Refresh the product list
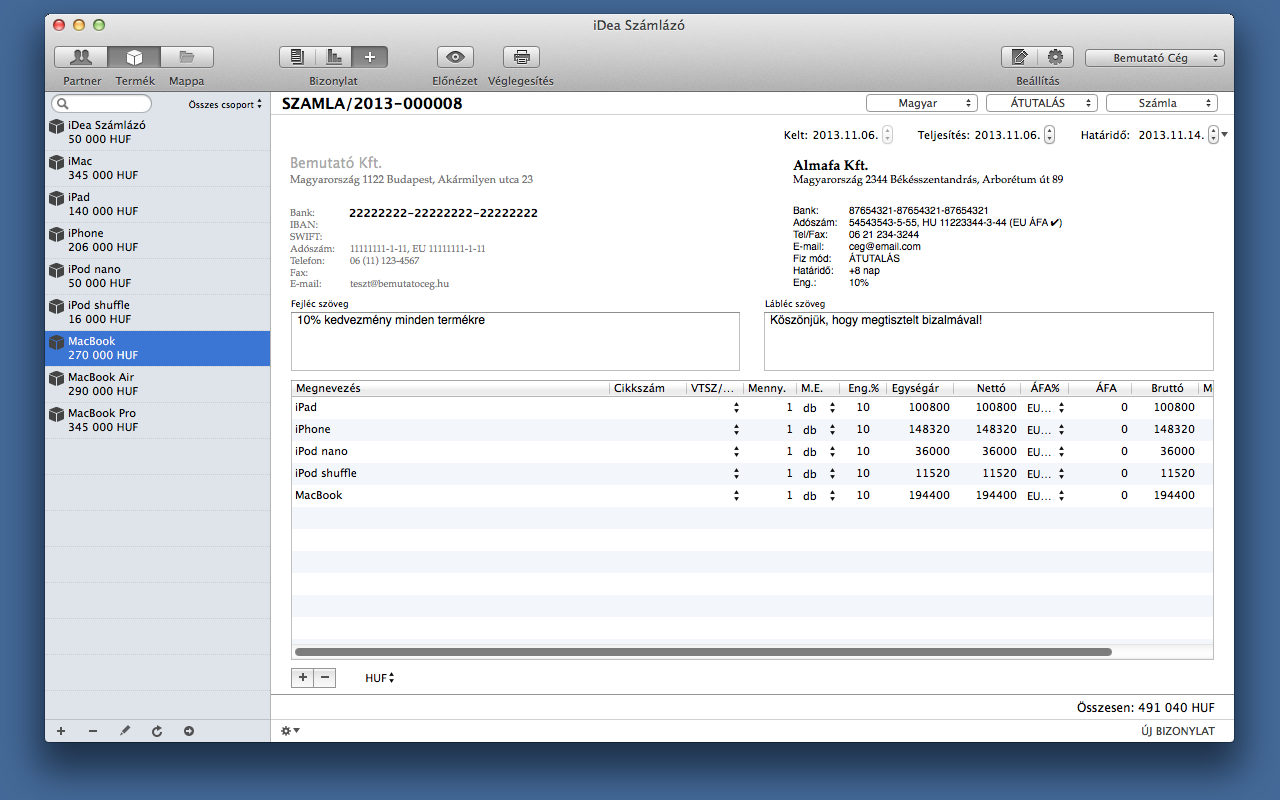 pyautogui.click(x=157, y=731)
